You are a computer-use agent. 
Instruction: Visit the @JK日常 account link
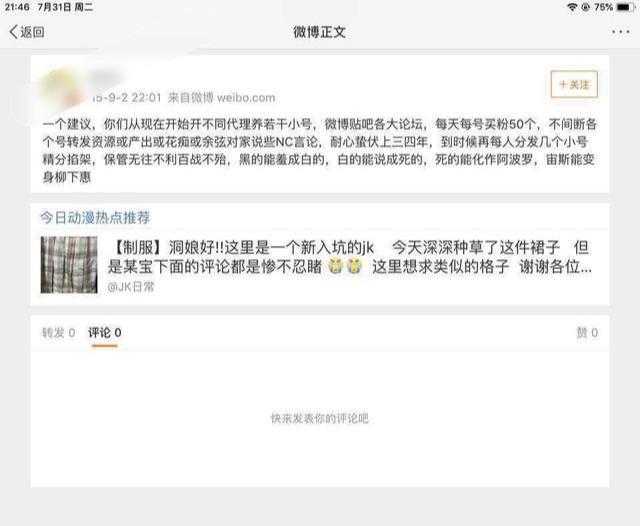[x=131, y=287]
